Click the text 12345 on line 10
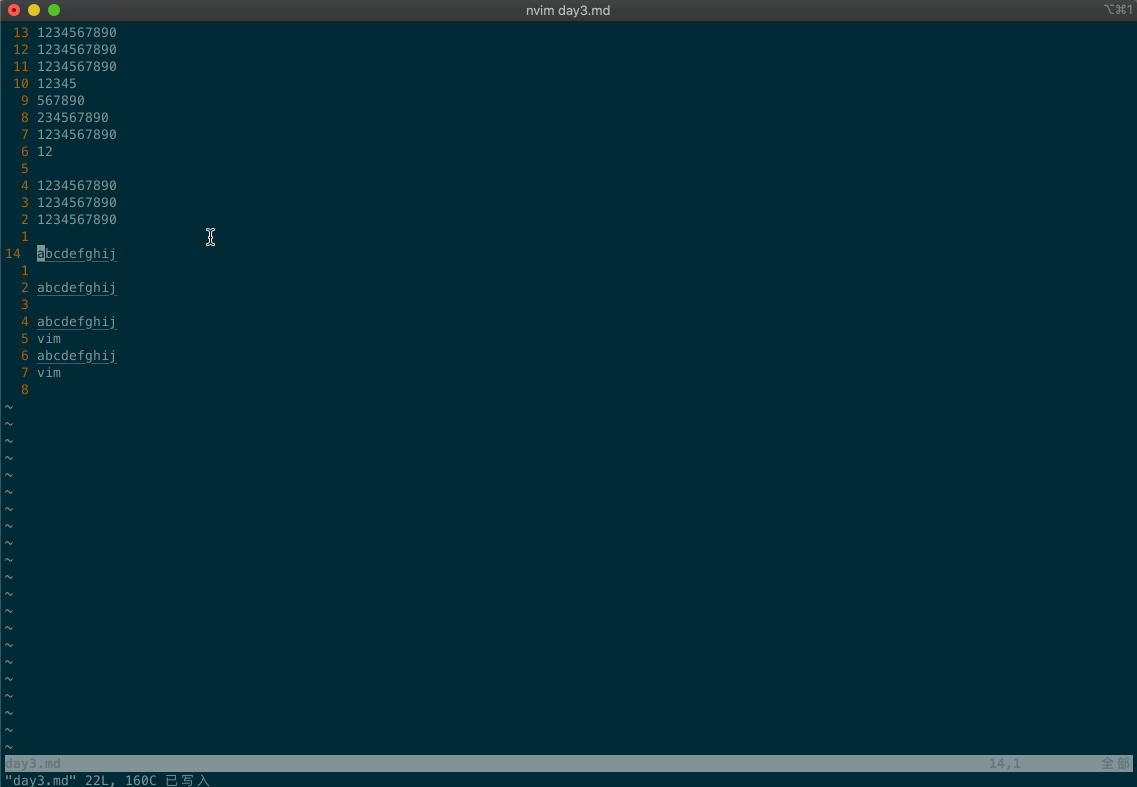The width and height of the screenshot is (1137, 787). 56,83
